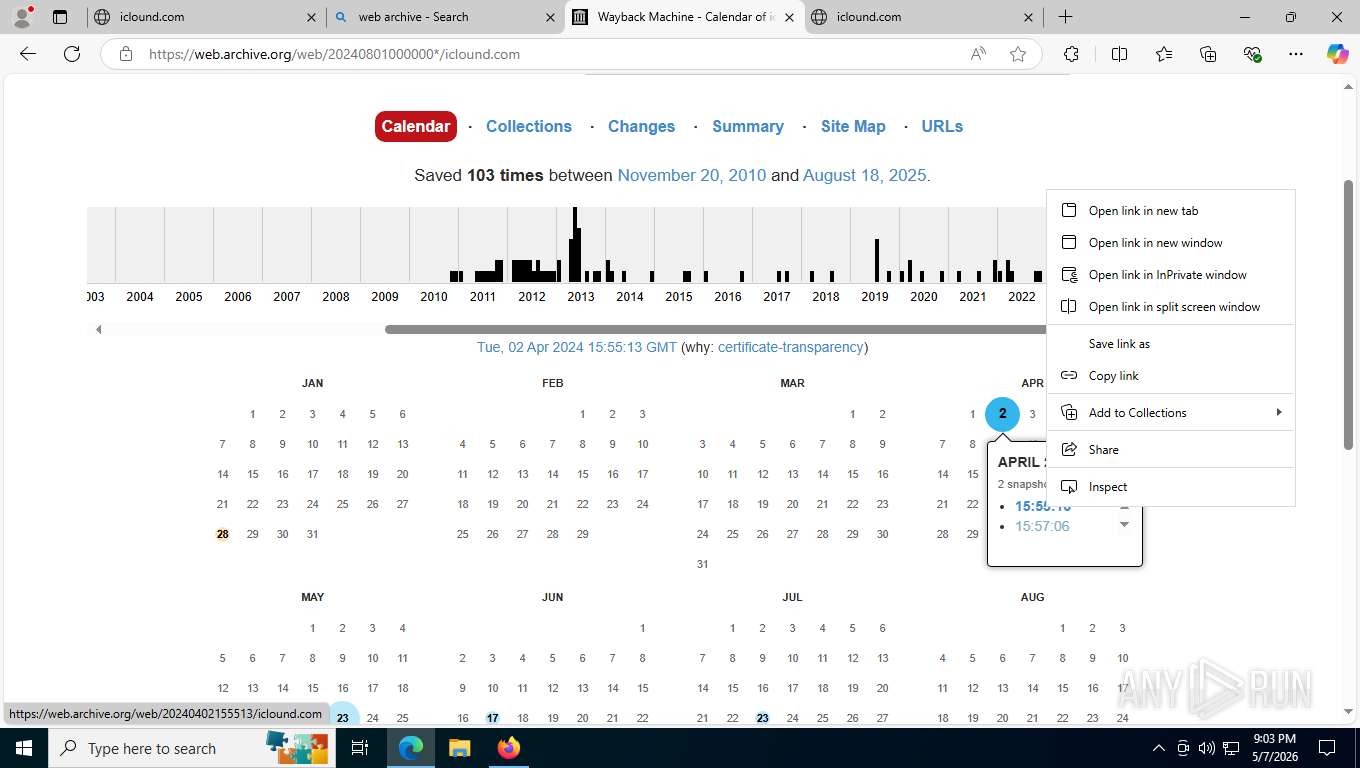Close the Wayback Machine tab
The height and width of the screenshot is (768, 1360).
tap(790, 17)
